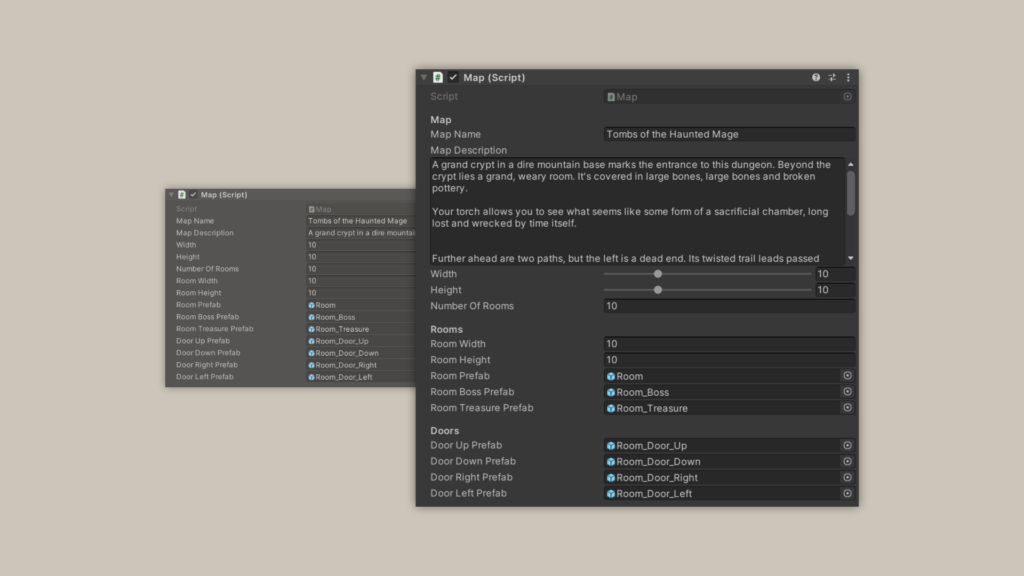Click object picker circle for Room Prefab

[x=847, y=376]
